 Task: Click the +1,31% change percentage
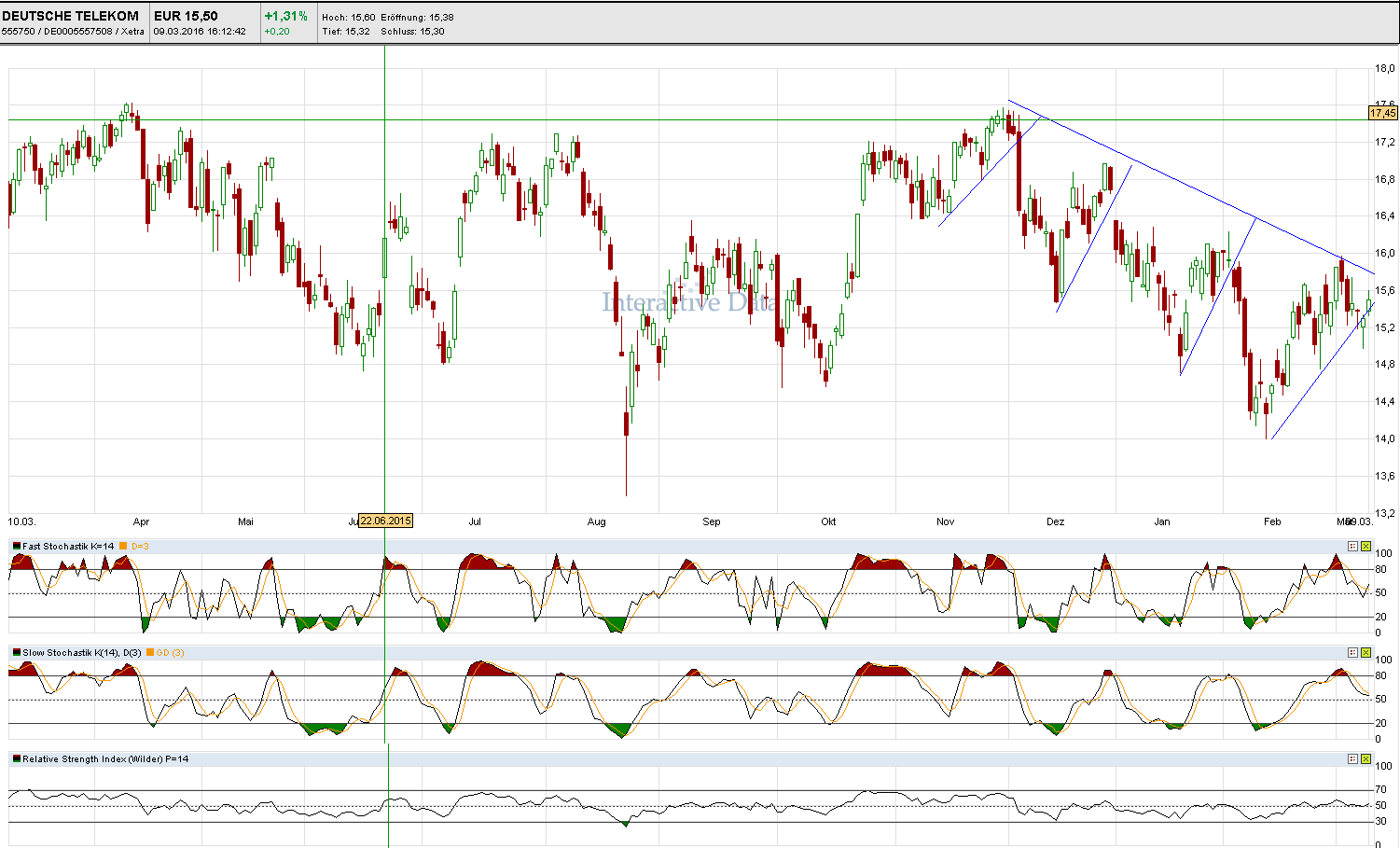(285, 16)
